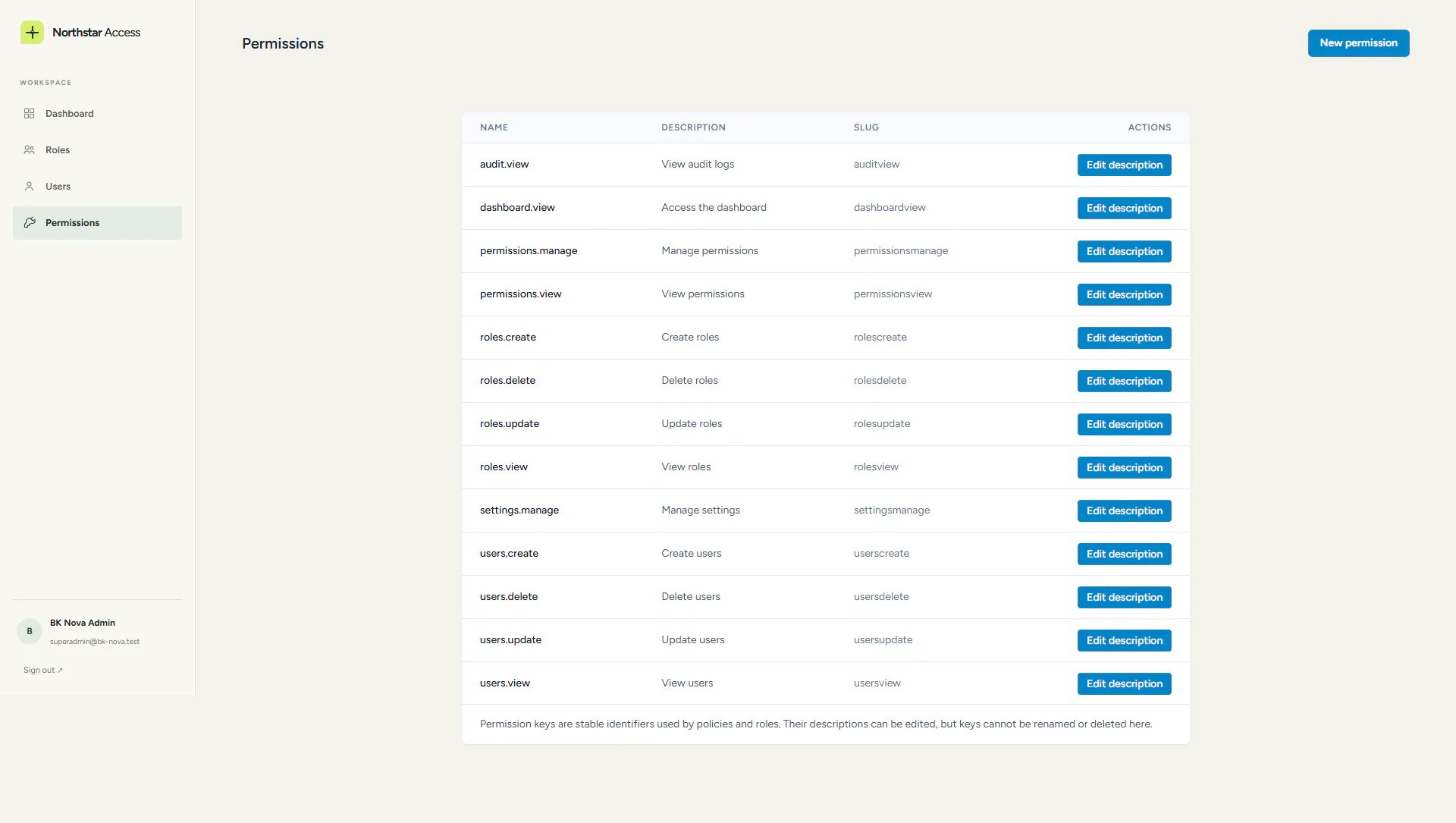Image resolution: width=1456 pixels, height=823 pixels.
Task: Click the 'Manage settings' description
Action: [x=701, y=510]
